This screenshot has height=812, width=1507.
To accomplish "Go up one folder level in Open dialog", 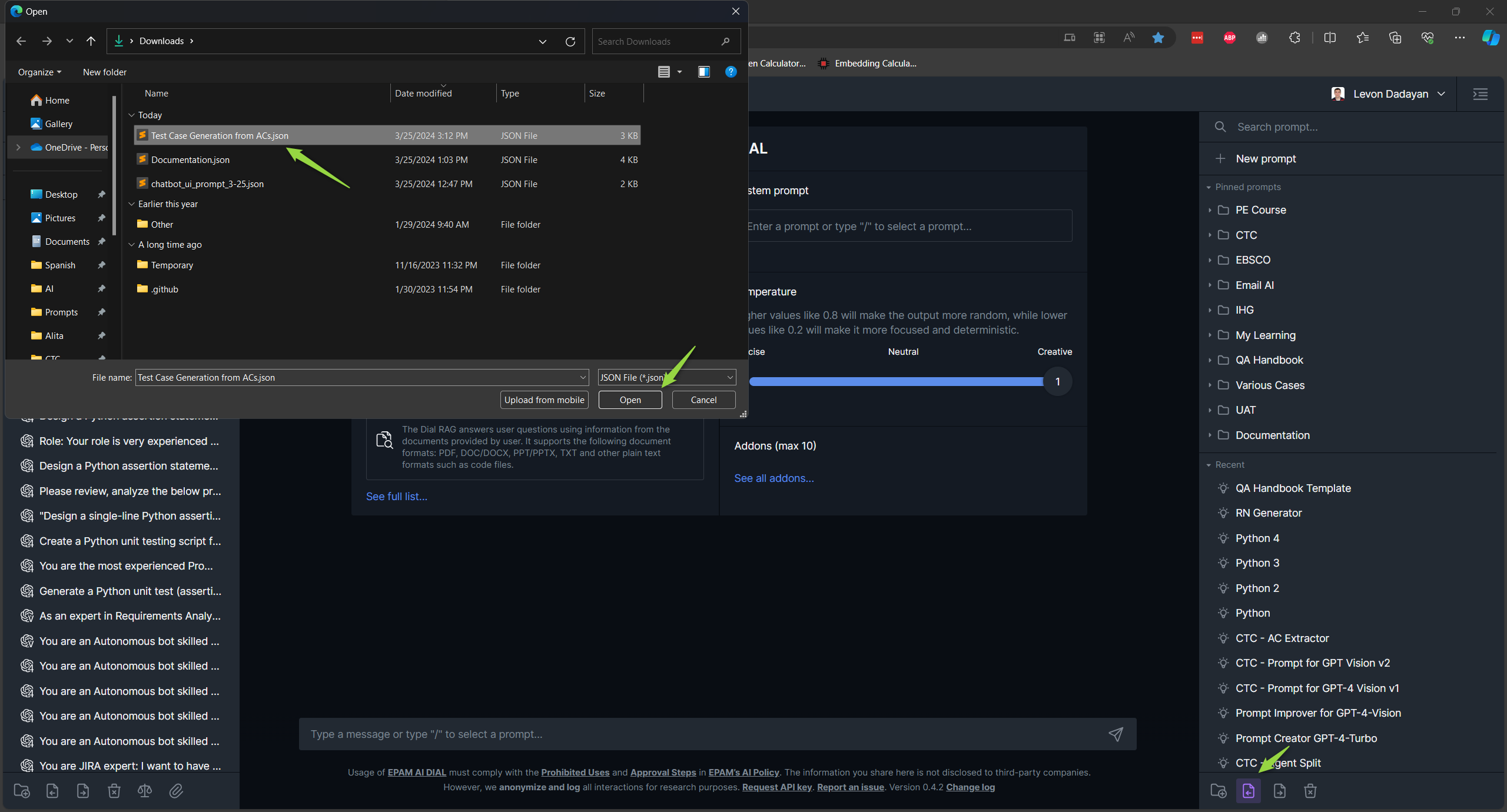I will [91, 41].
